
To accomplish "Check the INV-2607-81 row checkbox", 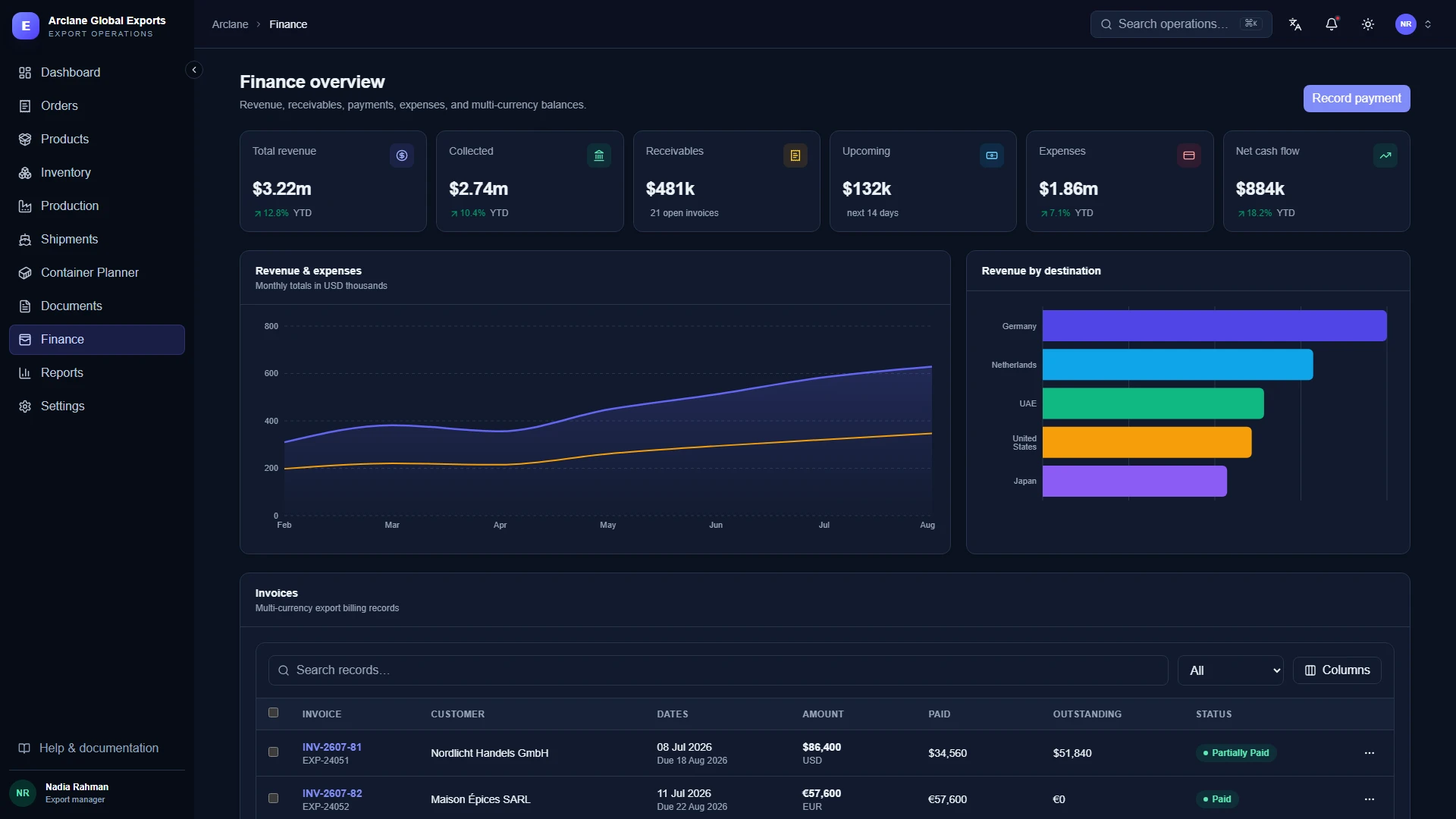I will [x=274, y=752].
